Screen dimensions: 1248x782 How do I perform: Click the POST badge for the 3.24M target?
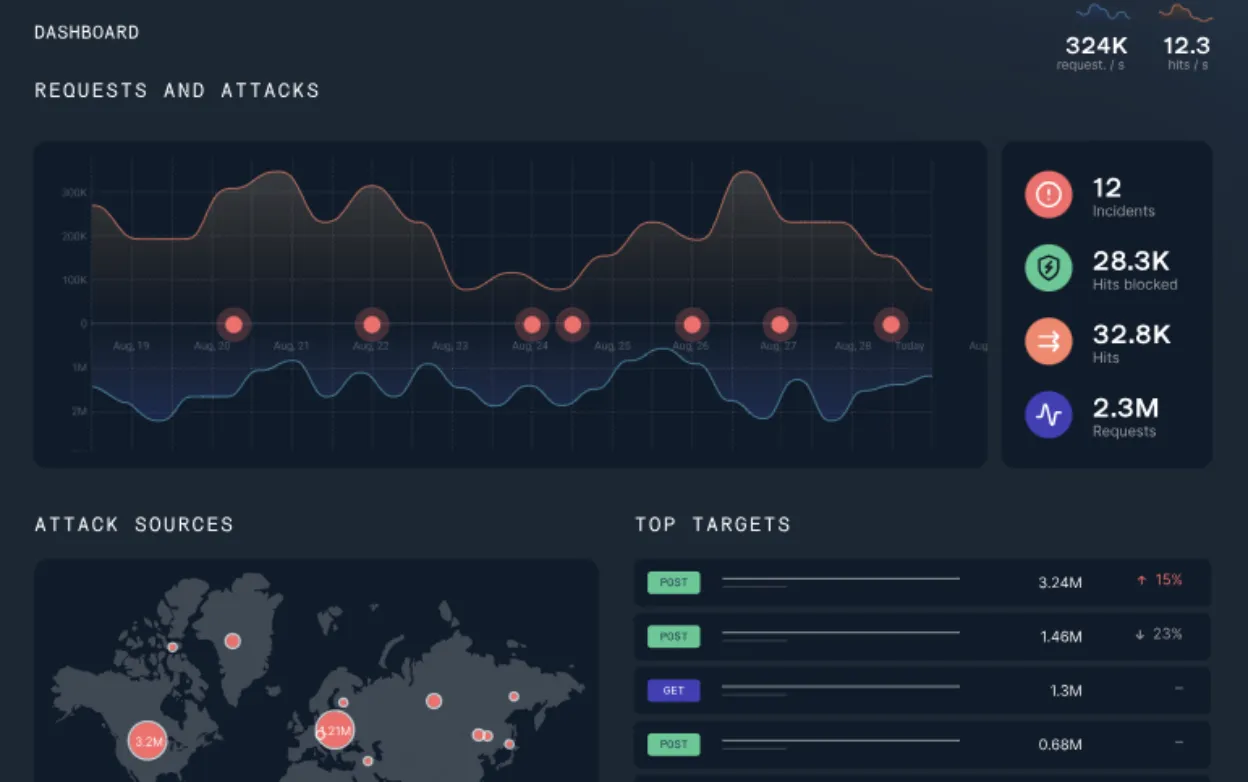click(674, 582)
